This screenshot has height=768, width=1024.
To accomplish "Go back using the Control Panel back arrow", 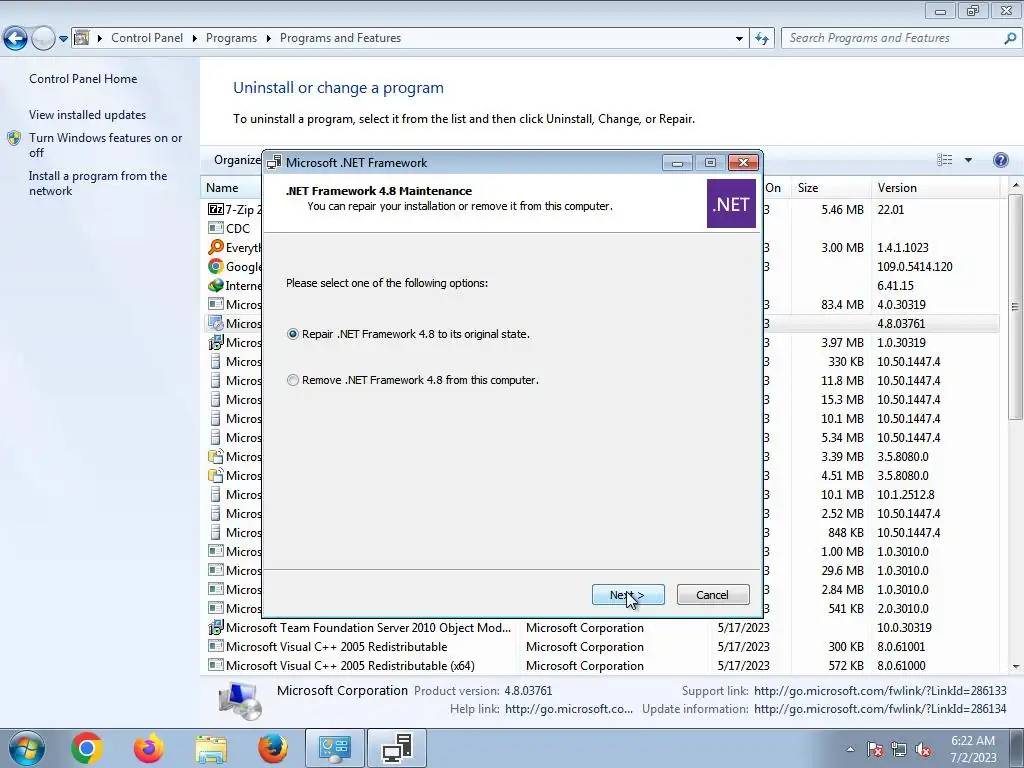I will [x=16, y=39].
